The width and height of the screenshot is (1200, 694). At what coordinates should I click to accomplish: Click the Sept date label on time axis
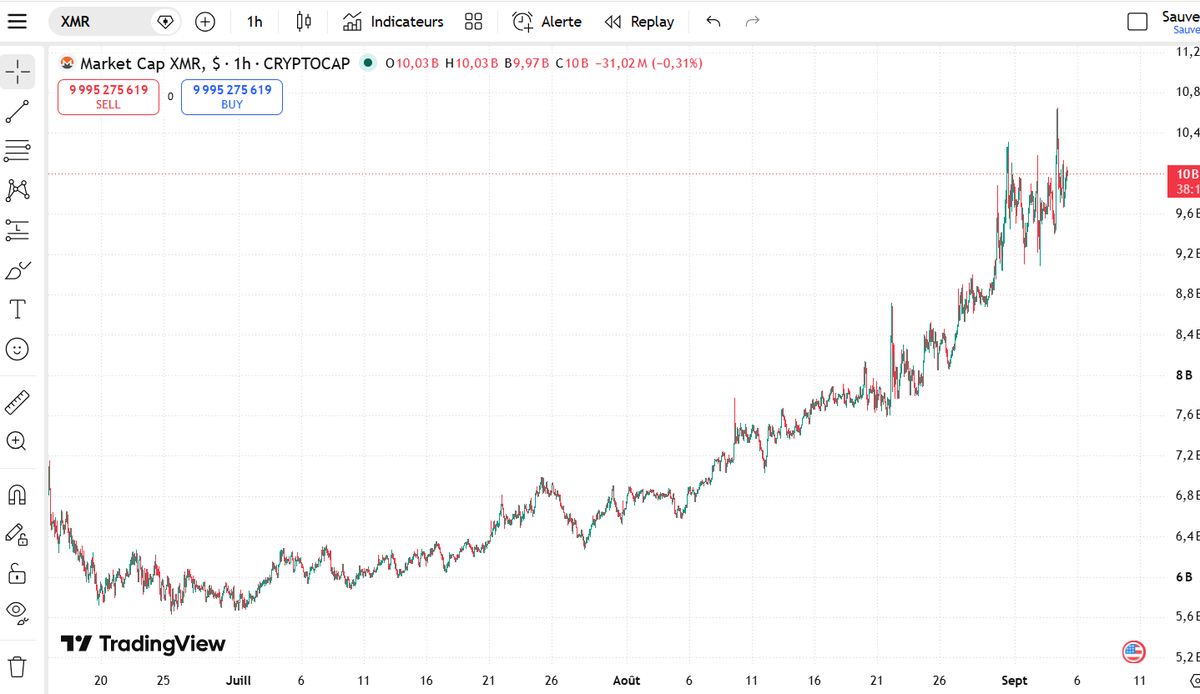[x=1014, y=680]
